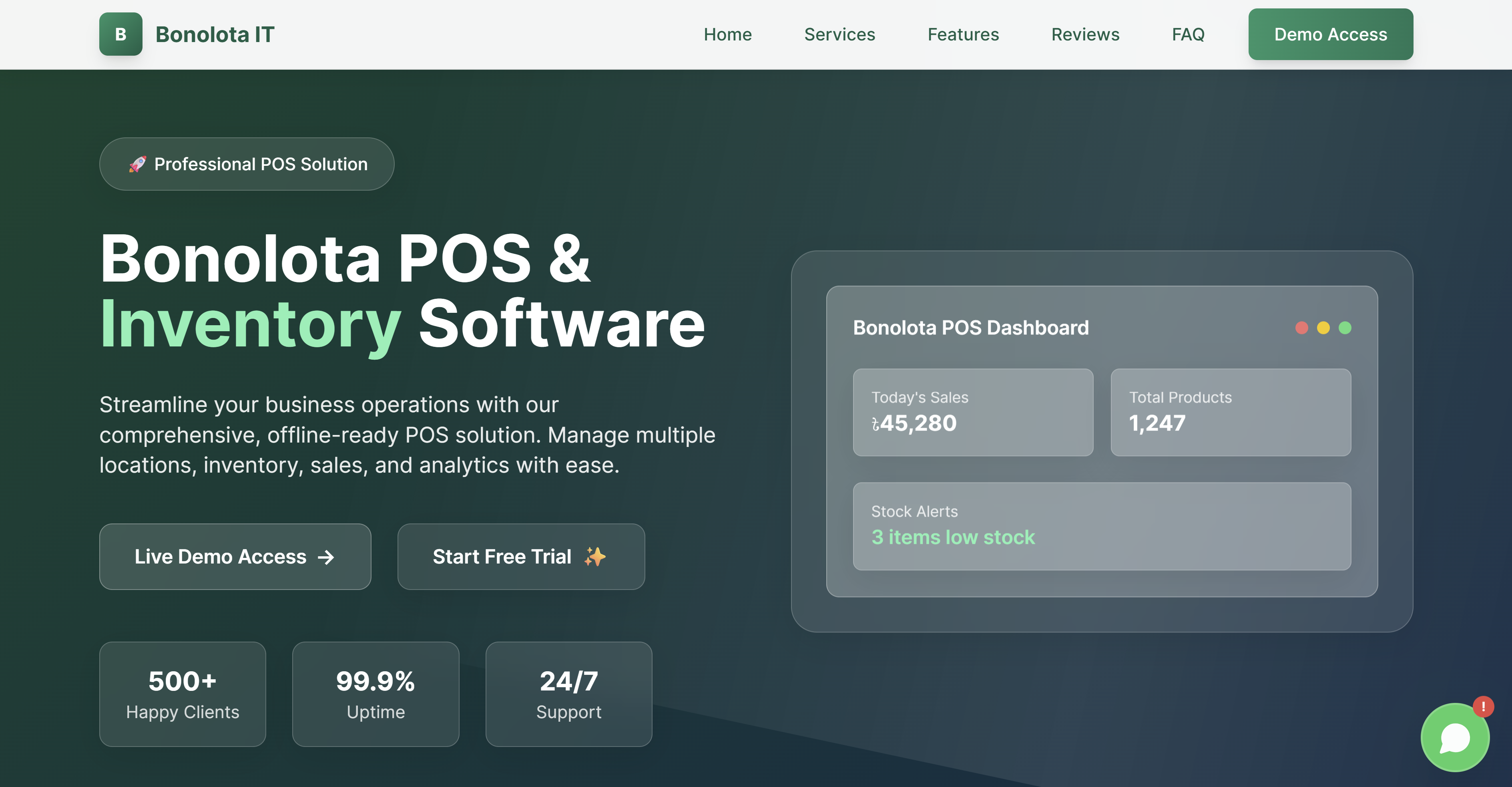The height and width of the screenshot is (787, 1512).
Task: Navigate to the Features section
Action: point(963,35)
